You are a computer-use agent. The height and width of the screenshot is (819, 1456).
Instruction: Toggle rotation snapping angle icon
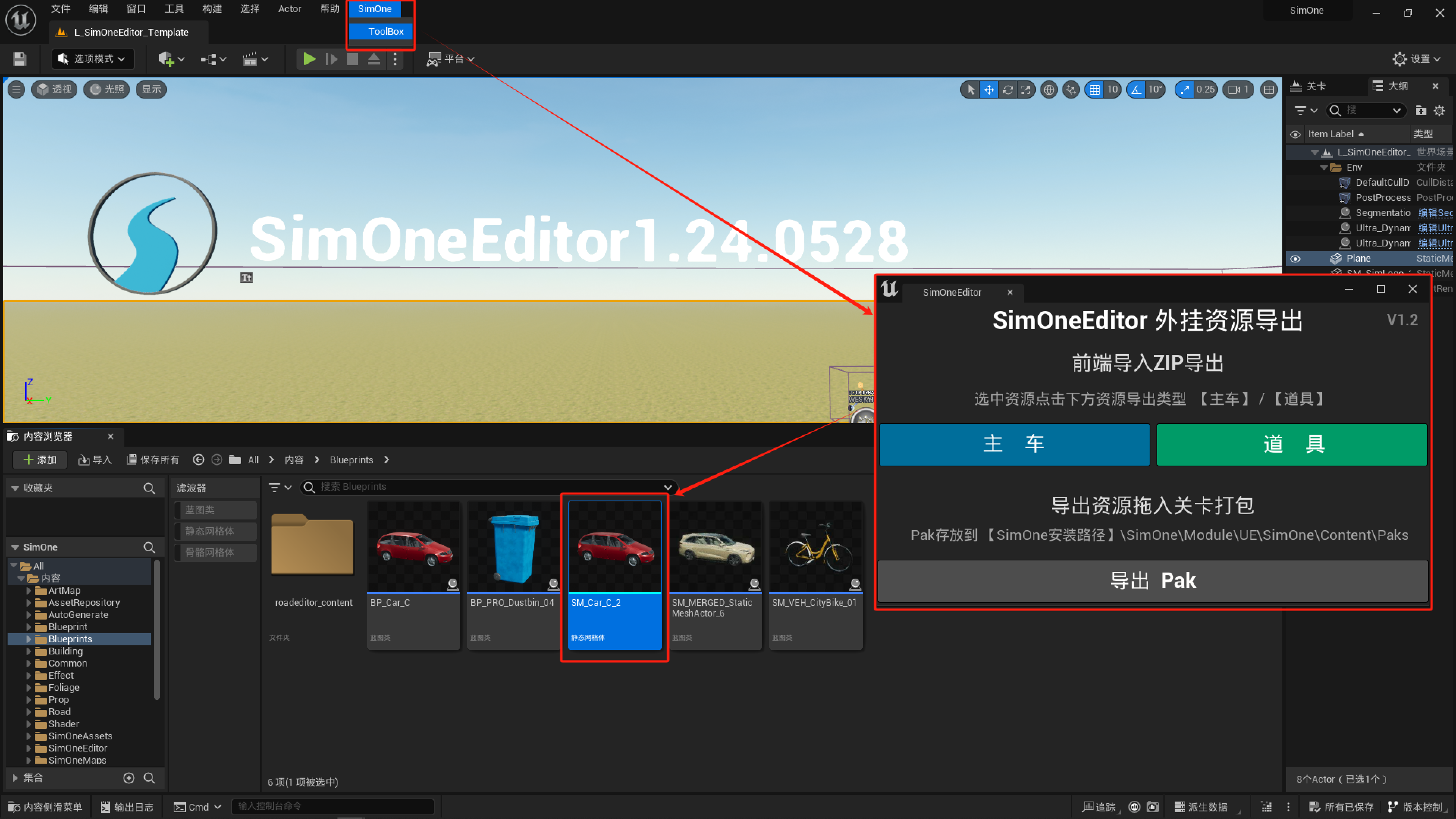tap(1136, 89)
